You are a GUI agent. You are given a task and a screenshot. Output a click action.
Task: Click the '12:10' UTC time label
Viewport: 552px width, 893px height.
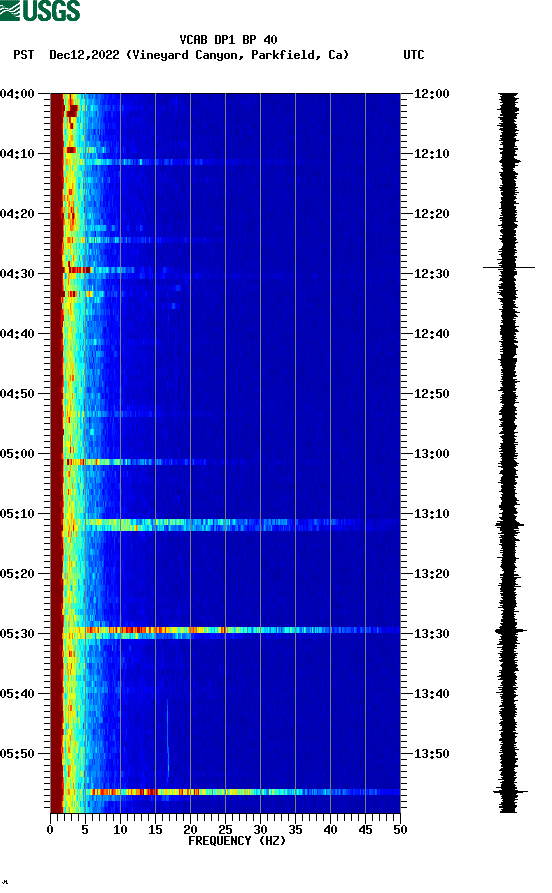pos(431,154)
